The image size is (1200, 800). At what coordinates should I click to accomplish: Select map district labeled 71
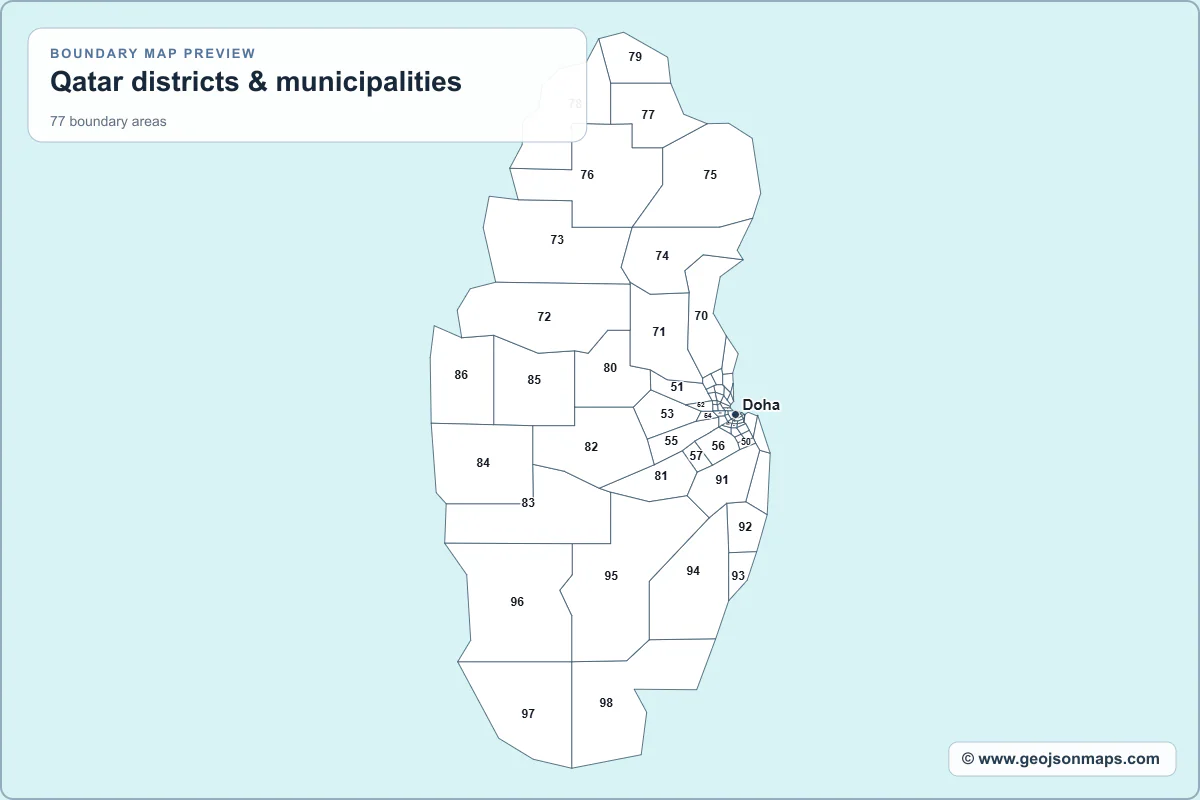[659, 332]
